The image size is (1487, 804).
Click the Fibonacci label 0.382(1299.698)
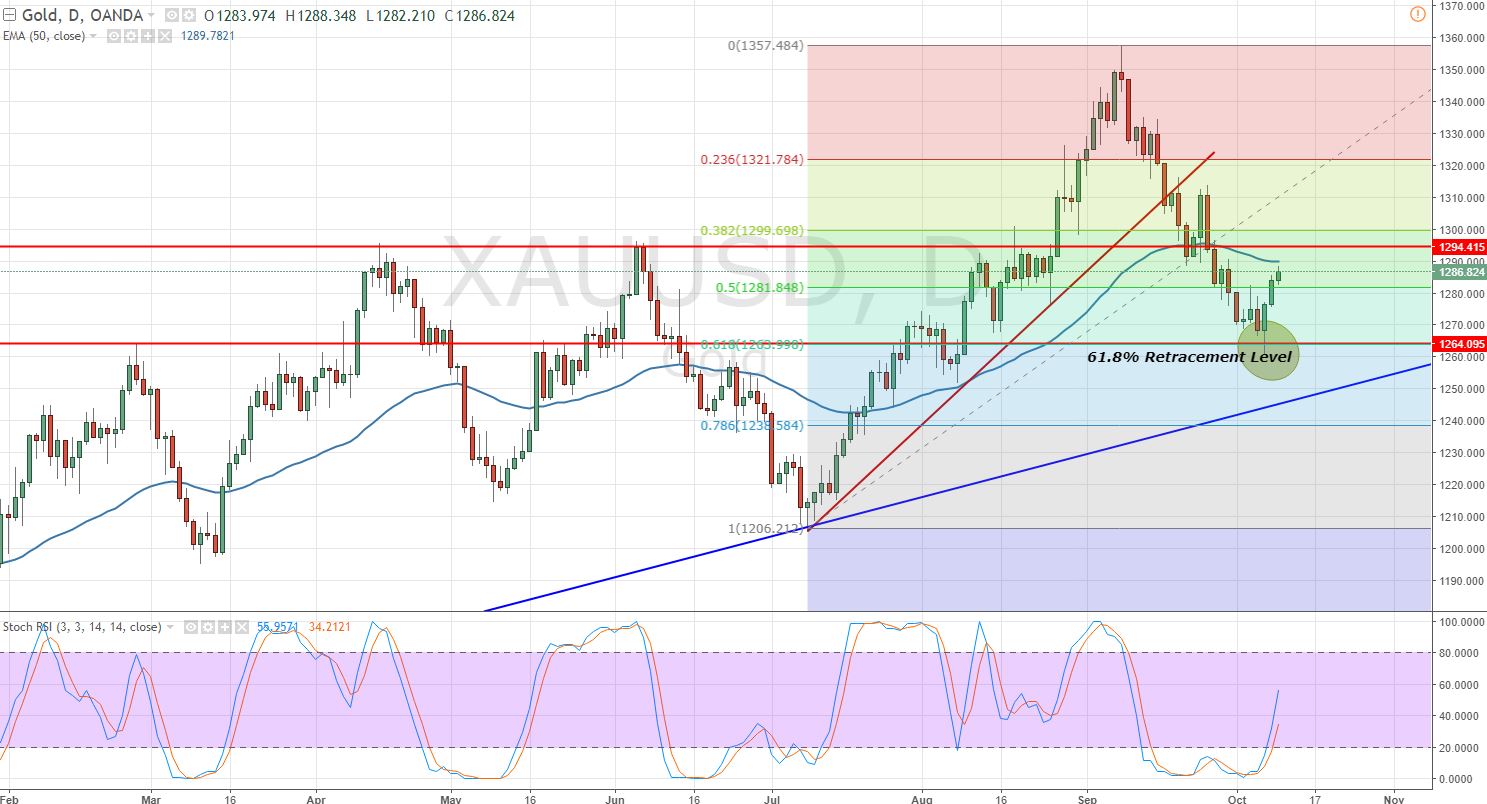(753, 230)
